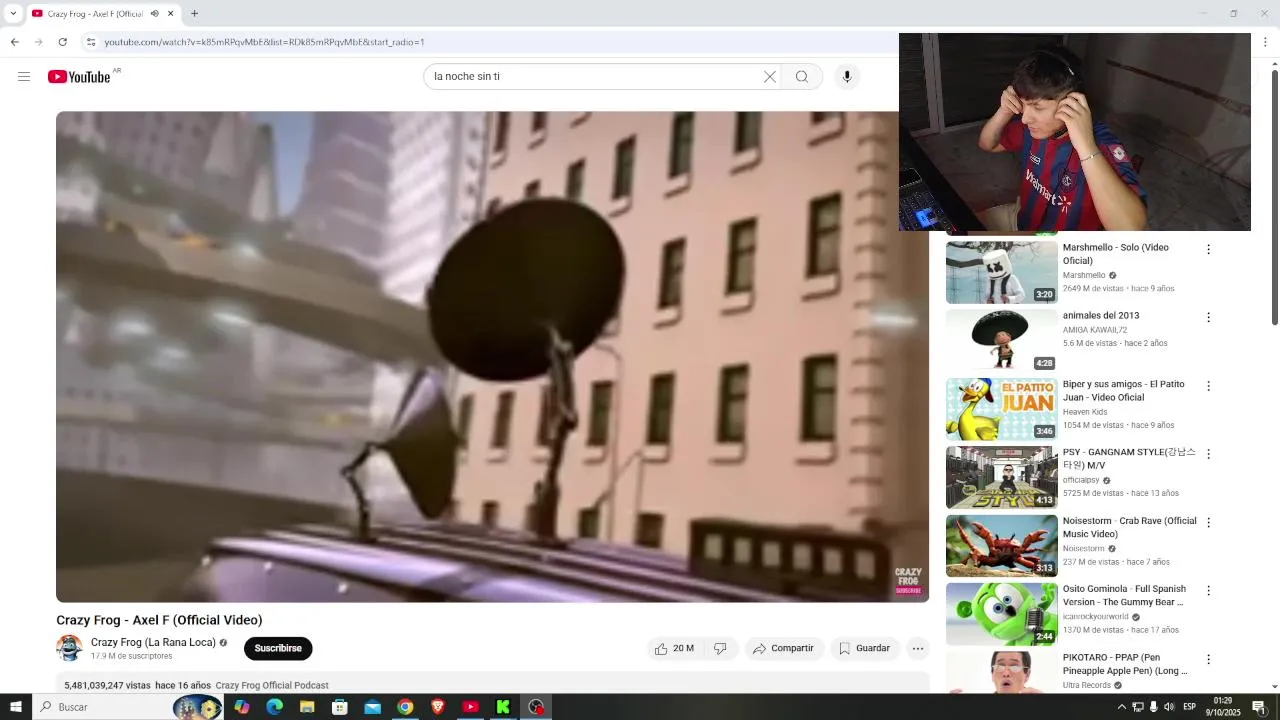The width and height of the screenshot is (1280, 720).
Task: Mute the tab via its speaker icon
Action: click(154, 14)
